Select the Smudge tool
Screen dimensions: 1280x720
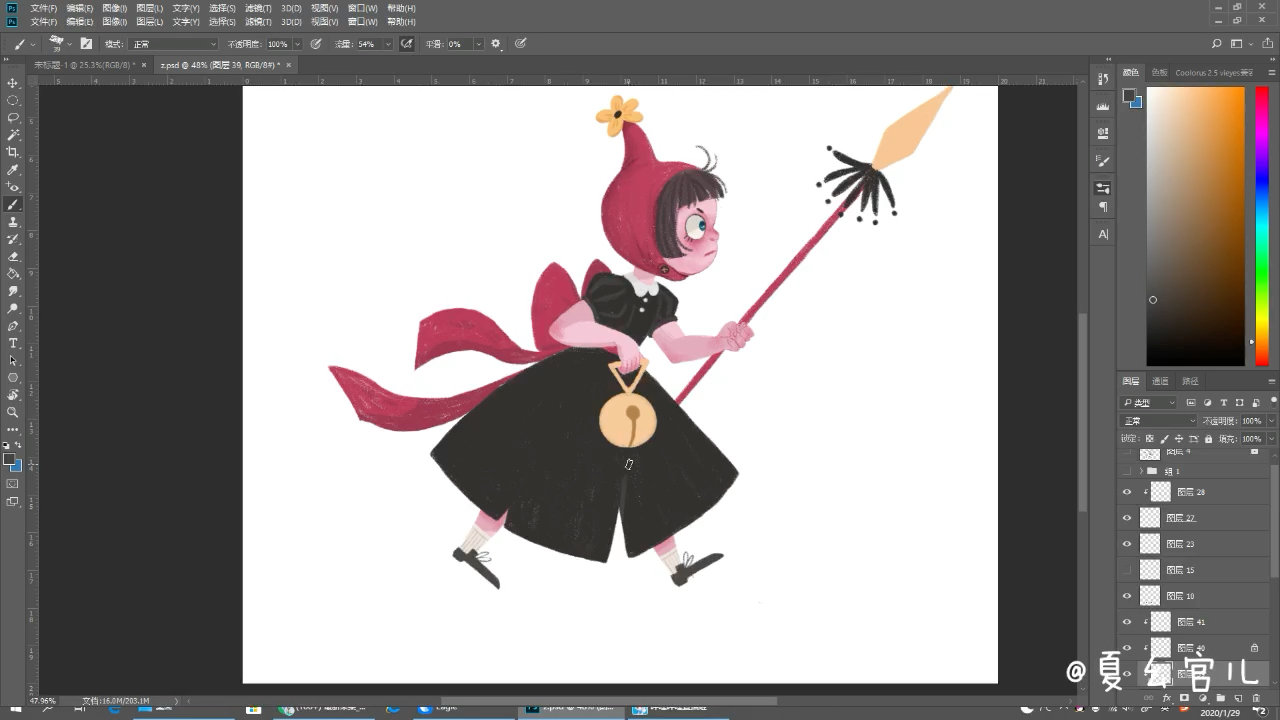click(13, 291)
